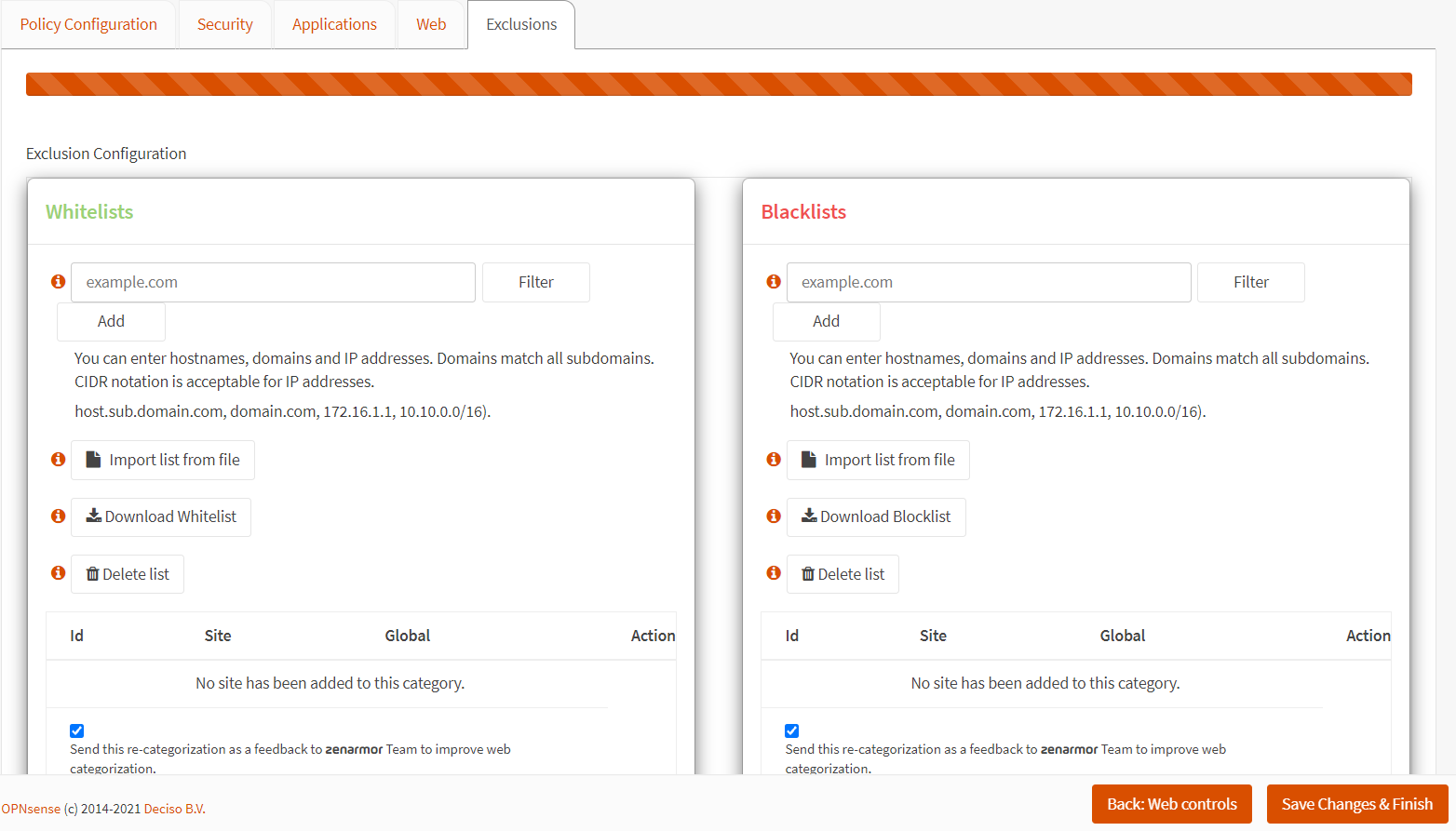Click info icon next to Download Whitelist
The width and height of the screenshot is (1456, 831).
coord(58,516)
